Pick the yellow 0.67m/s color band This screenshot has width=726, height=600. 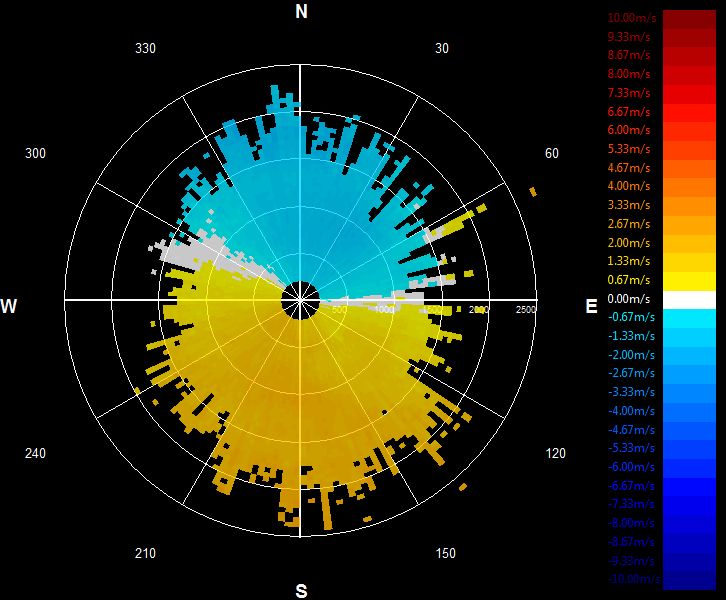pos(689,281)
